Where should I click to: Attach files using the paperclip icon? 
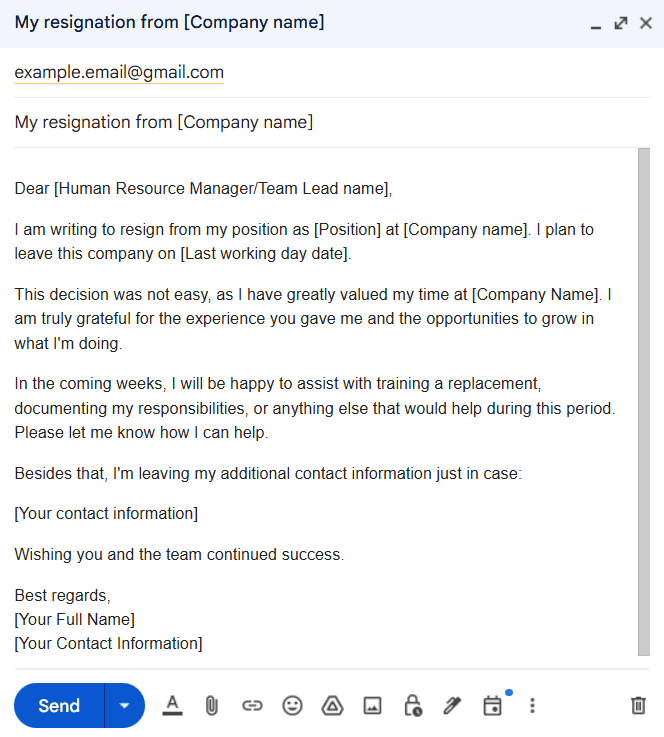point(212,705)
